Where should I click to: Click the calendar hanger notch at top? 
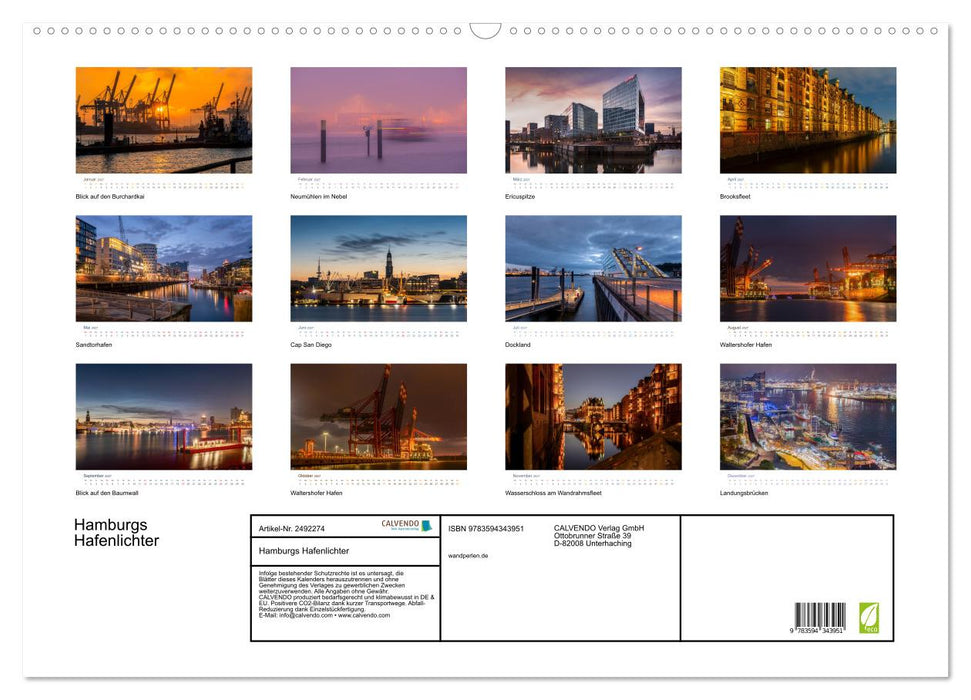[x=486, y=31]
